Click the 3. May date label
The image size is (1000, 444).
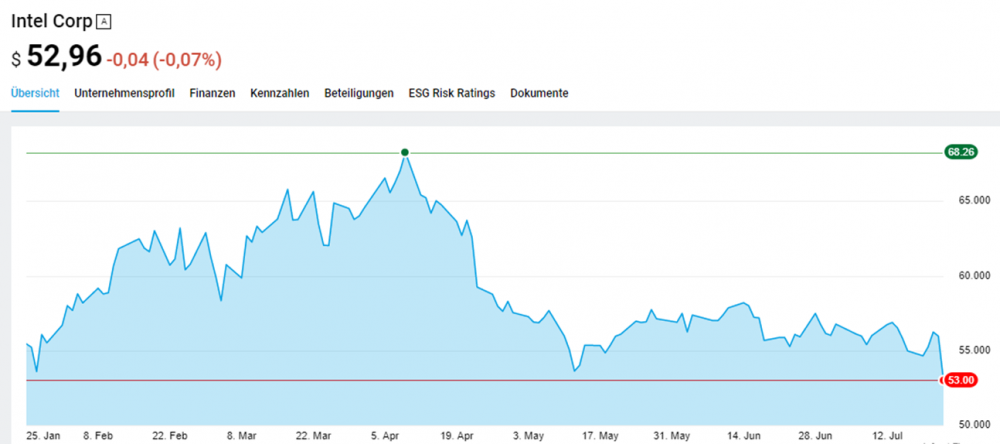coord(529,437)
